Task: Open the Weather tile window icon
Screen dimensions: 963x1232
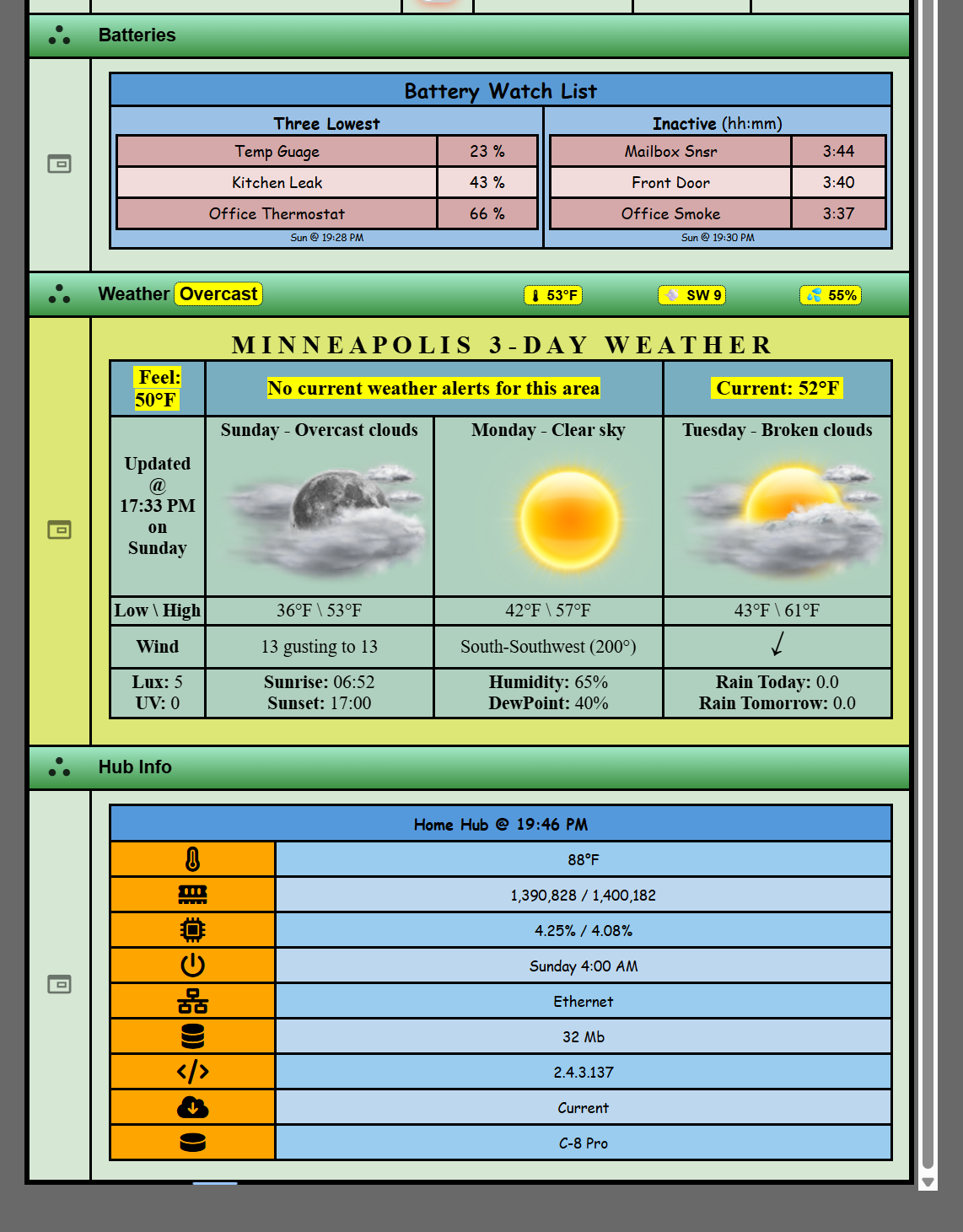Action: click(x=59, y=530)
